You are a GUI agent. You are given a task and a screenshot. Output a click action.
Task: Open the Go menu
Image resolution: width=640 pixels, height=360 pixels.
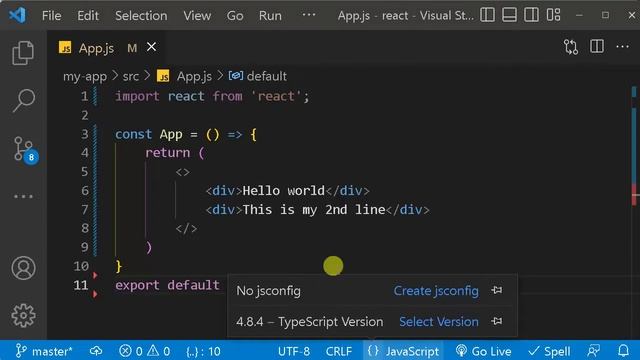[x=235, y=16]
